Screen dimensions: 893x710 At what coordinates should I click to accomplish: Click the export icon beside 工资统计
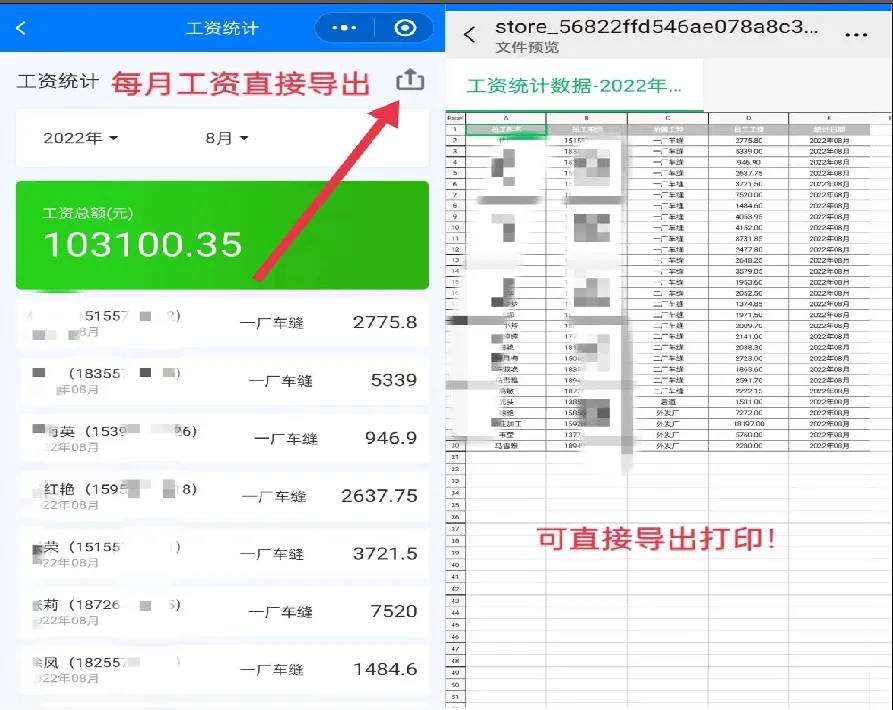410,81
